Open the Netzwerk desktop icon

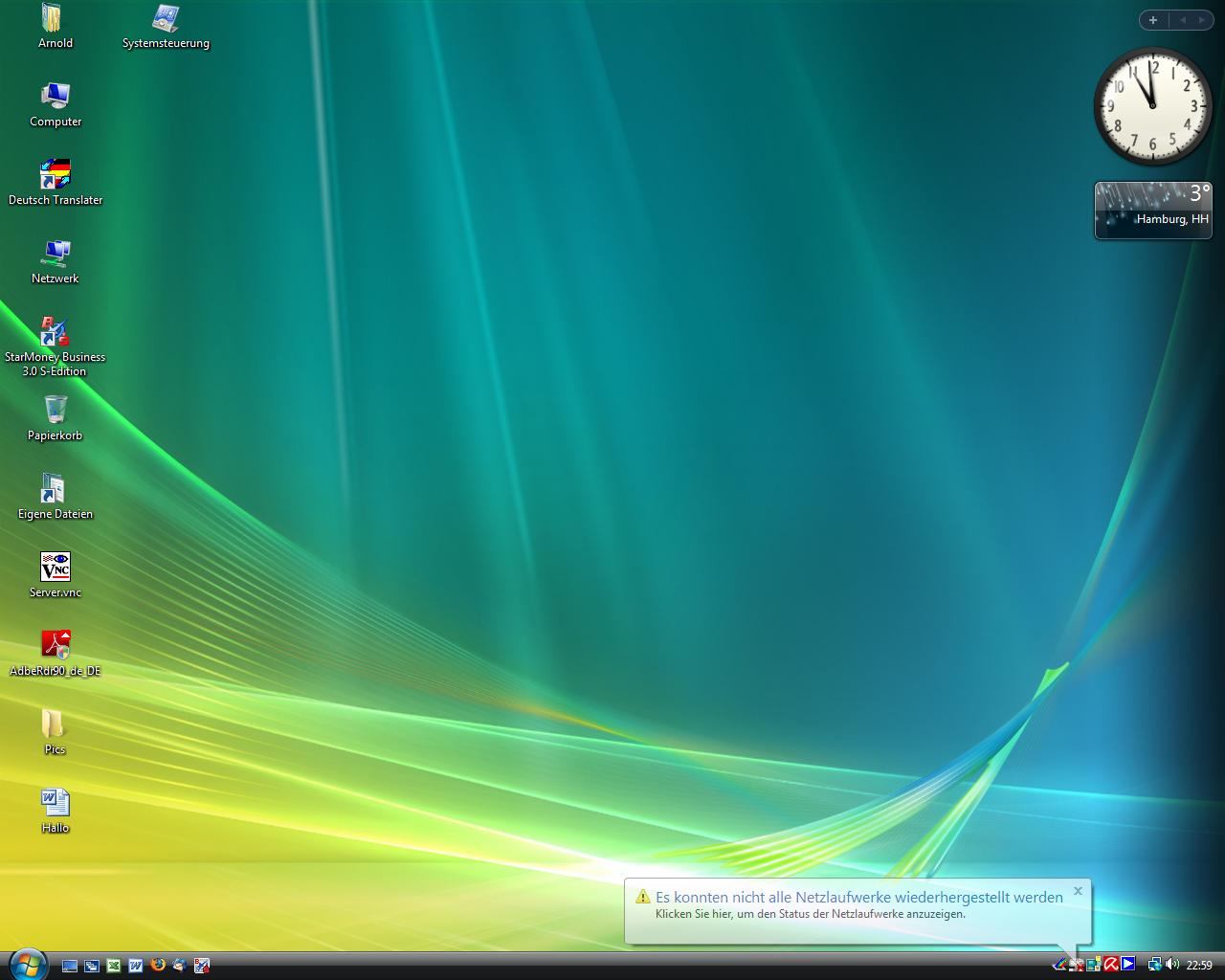click(56, 262)
